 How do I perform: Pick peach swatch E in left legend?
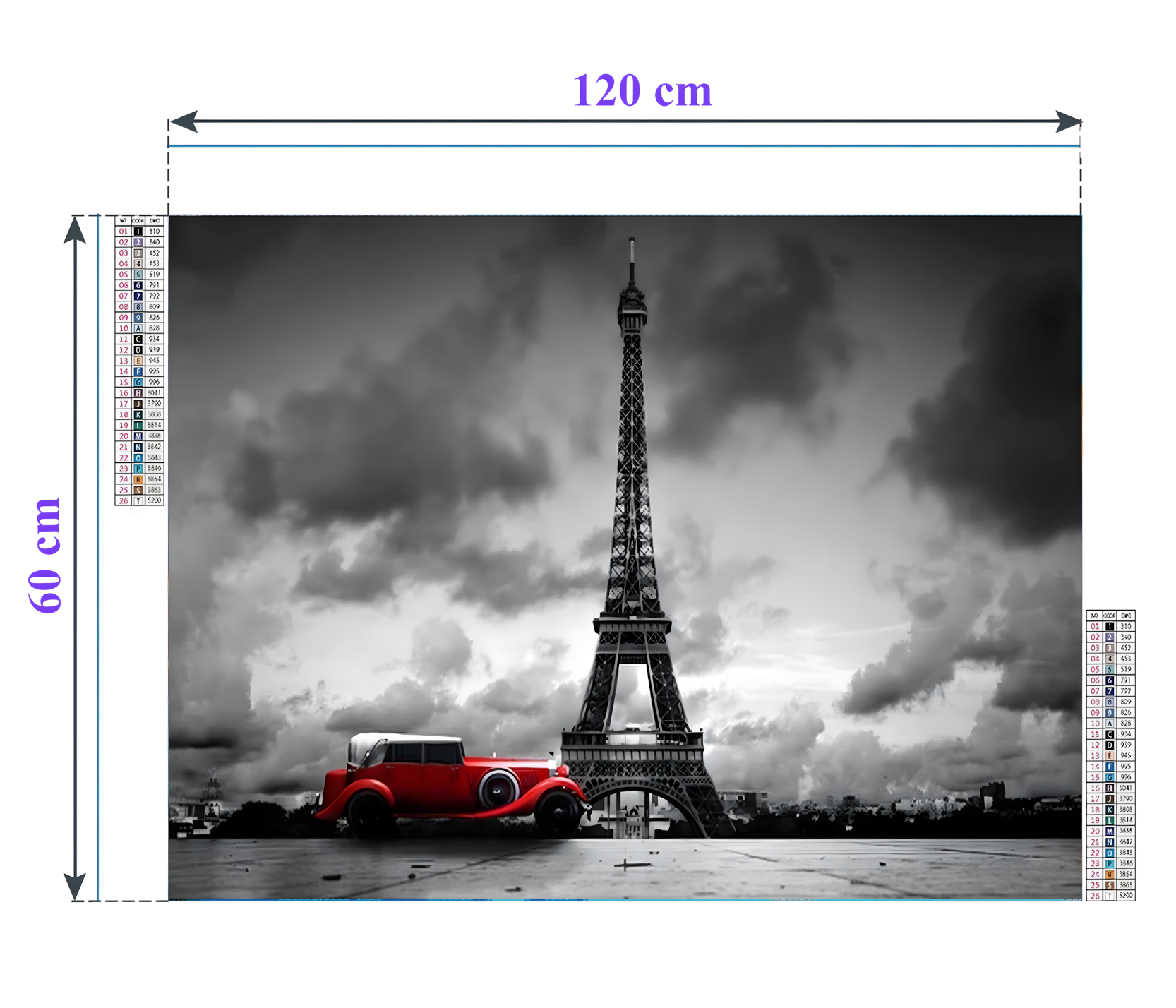point(138,361)
